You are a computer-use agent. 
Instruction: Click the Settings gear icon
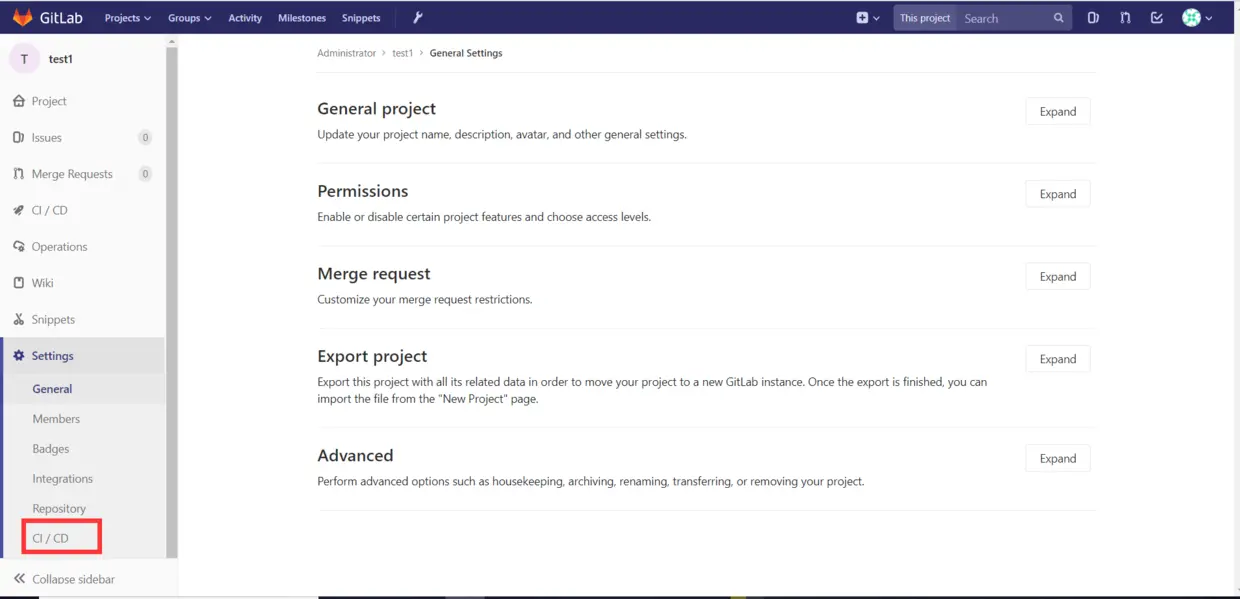point(19,356)
